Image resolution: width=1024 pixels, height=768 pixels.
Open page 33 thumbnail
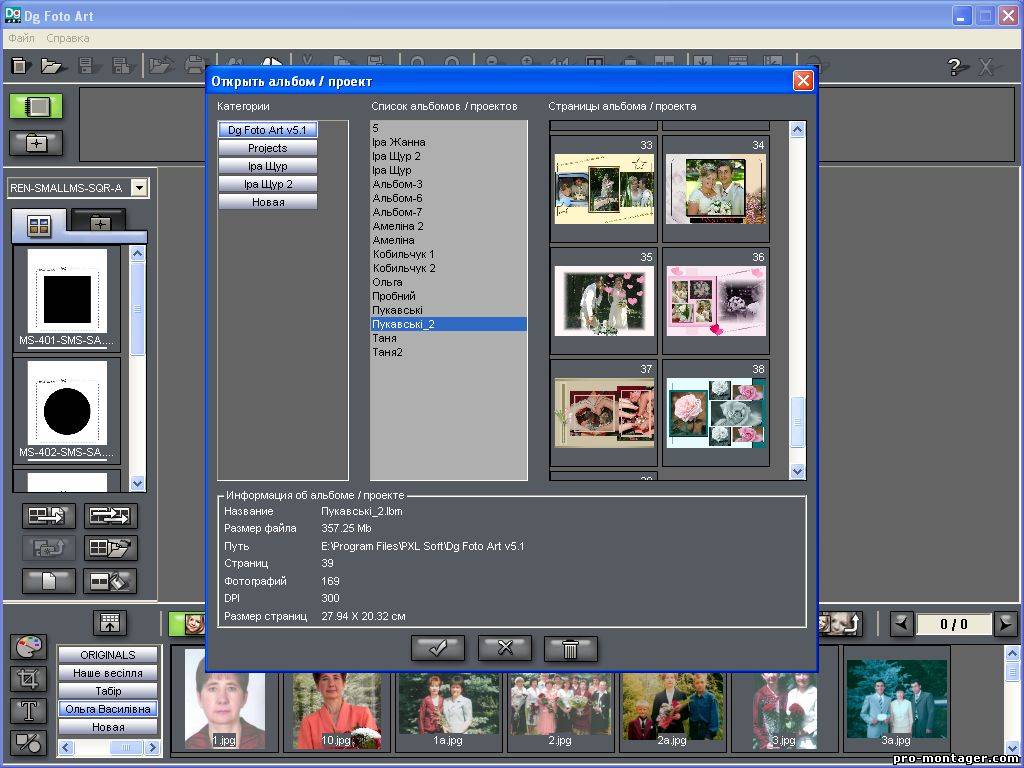tap(604, 189)
